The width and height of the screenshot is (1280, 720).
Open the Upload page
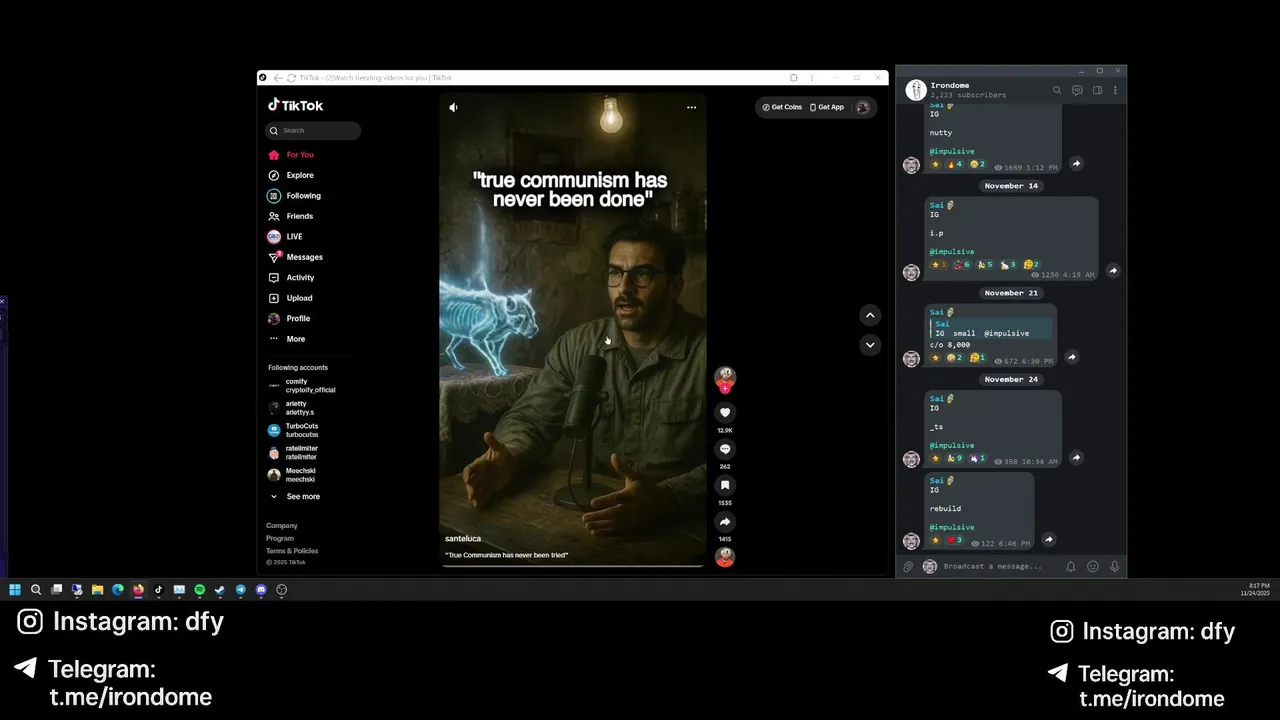290,298
